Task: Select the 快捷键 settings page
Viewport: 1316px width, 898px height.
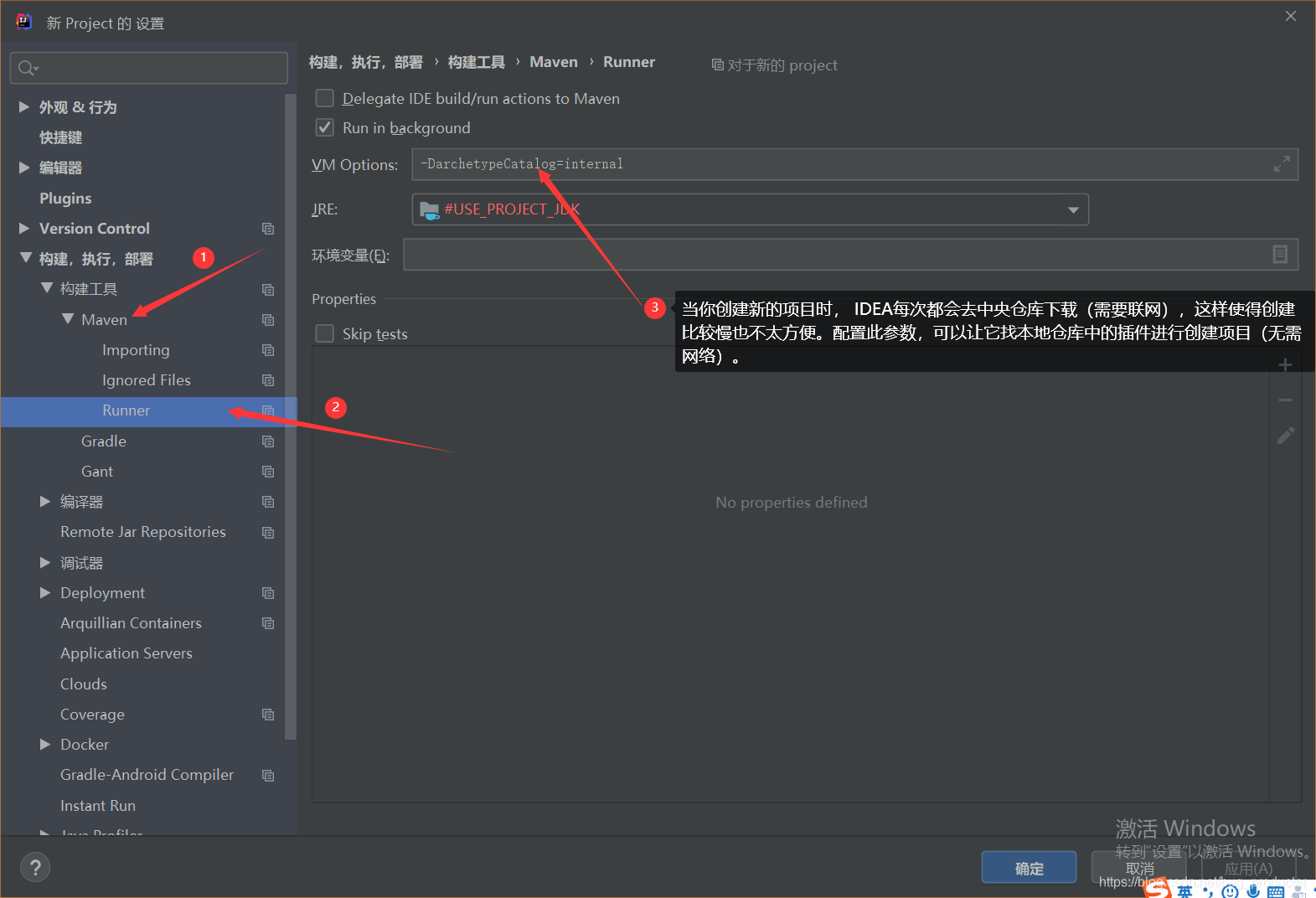Action: coord(60,137)
